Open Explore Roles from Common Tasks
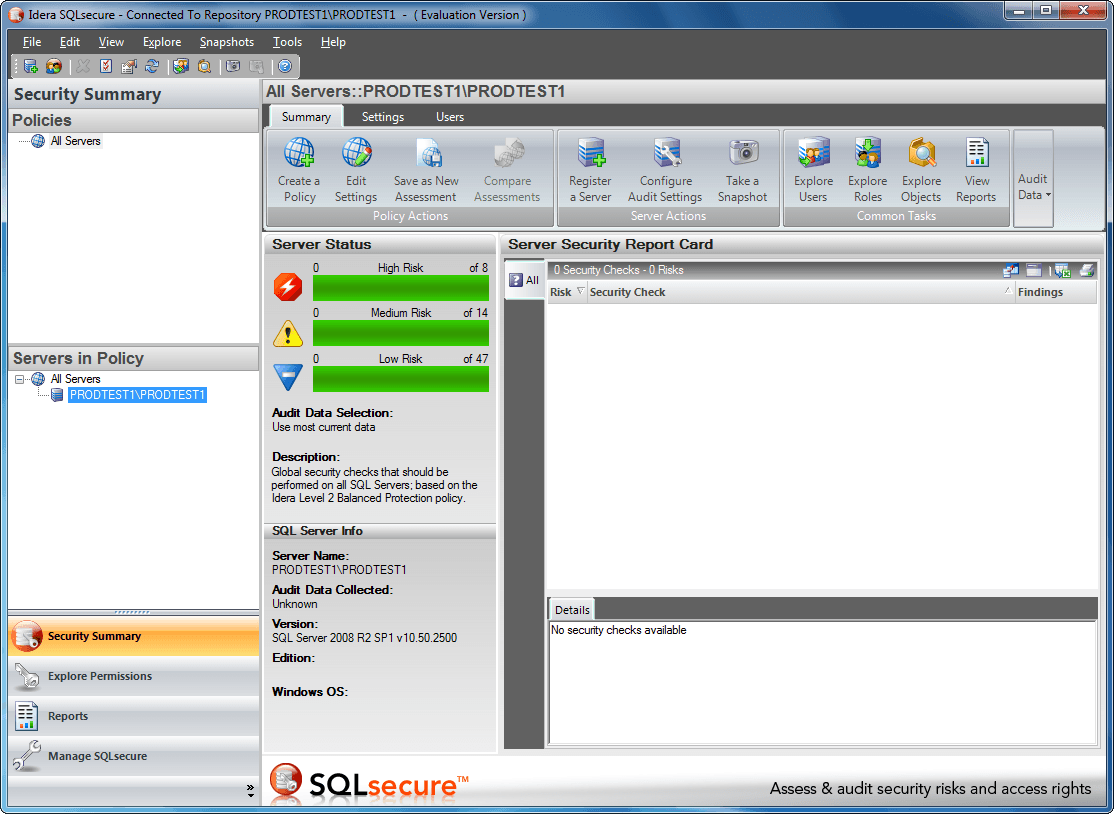This screenshot has height=814, width=1114. click(x=867, y=170)
